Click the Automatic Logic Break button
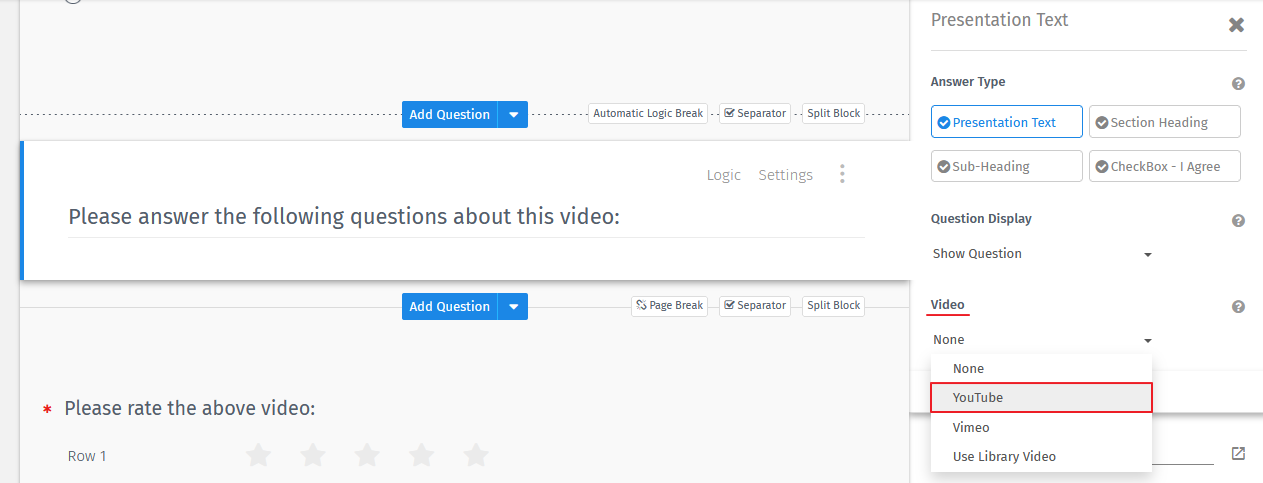Viewport: 1263px width, 483px height. [x=648, y=113]
